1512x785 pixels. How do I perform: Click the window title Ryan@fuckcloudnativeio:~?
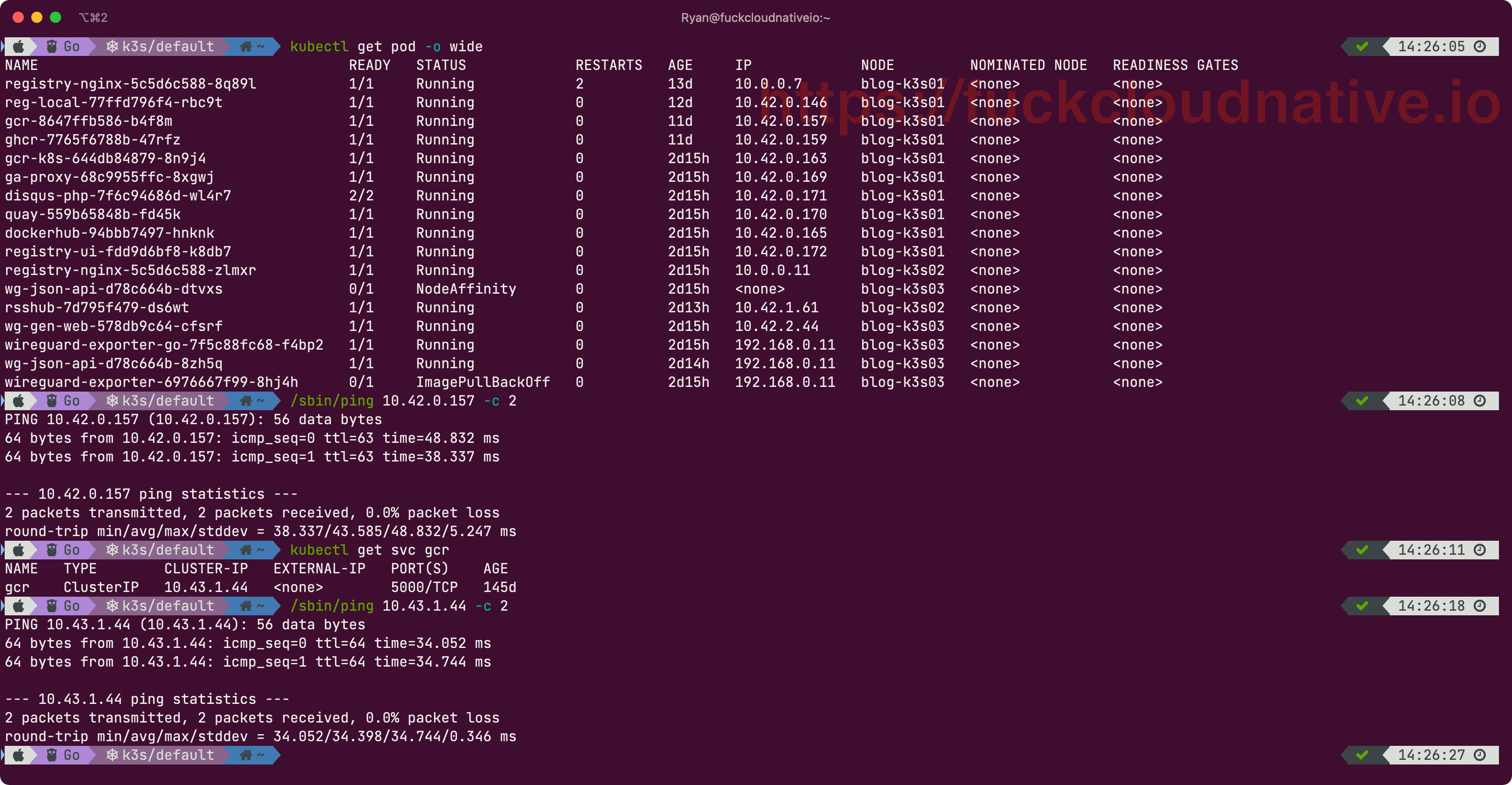click(756, 18)
